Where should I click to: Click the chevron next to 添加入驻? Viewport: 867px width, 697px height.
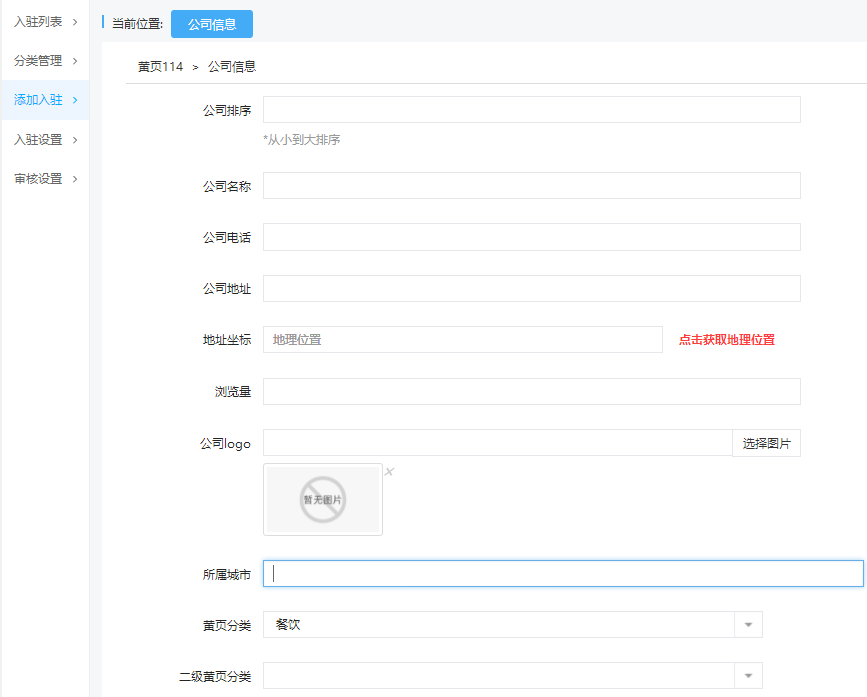click(x=75, y=100)
